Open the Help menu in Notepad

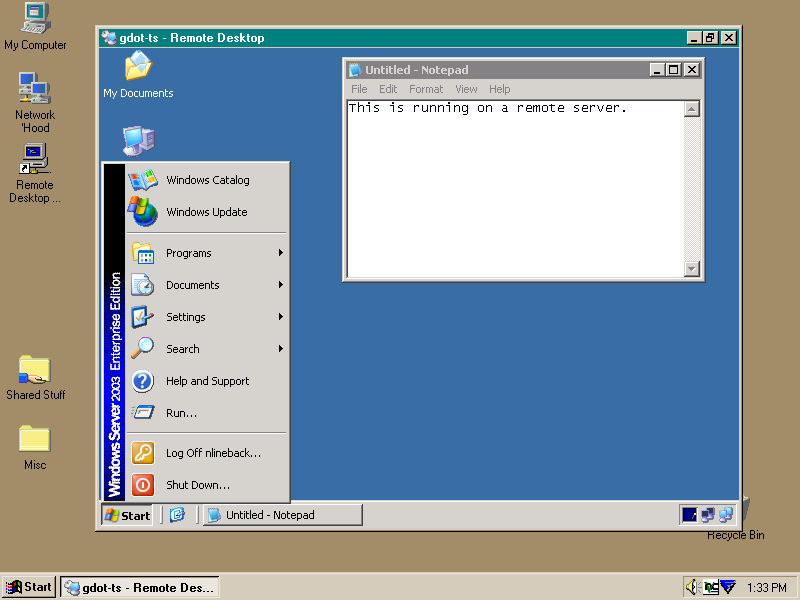499,89
